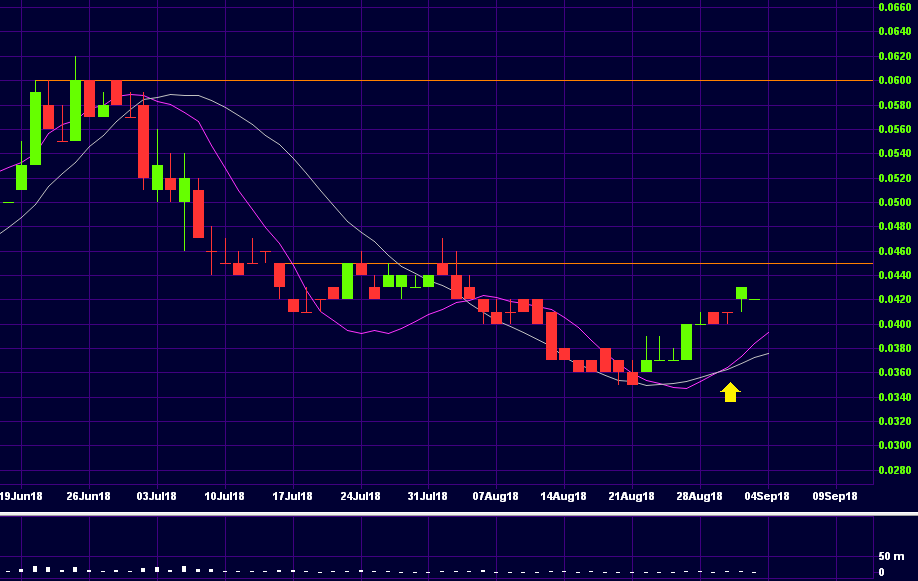This screenshot has width=918, height=581.
Task: Click the 17Jul18 date label
Action: point(292,496)
